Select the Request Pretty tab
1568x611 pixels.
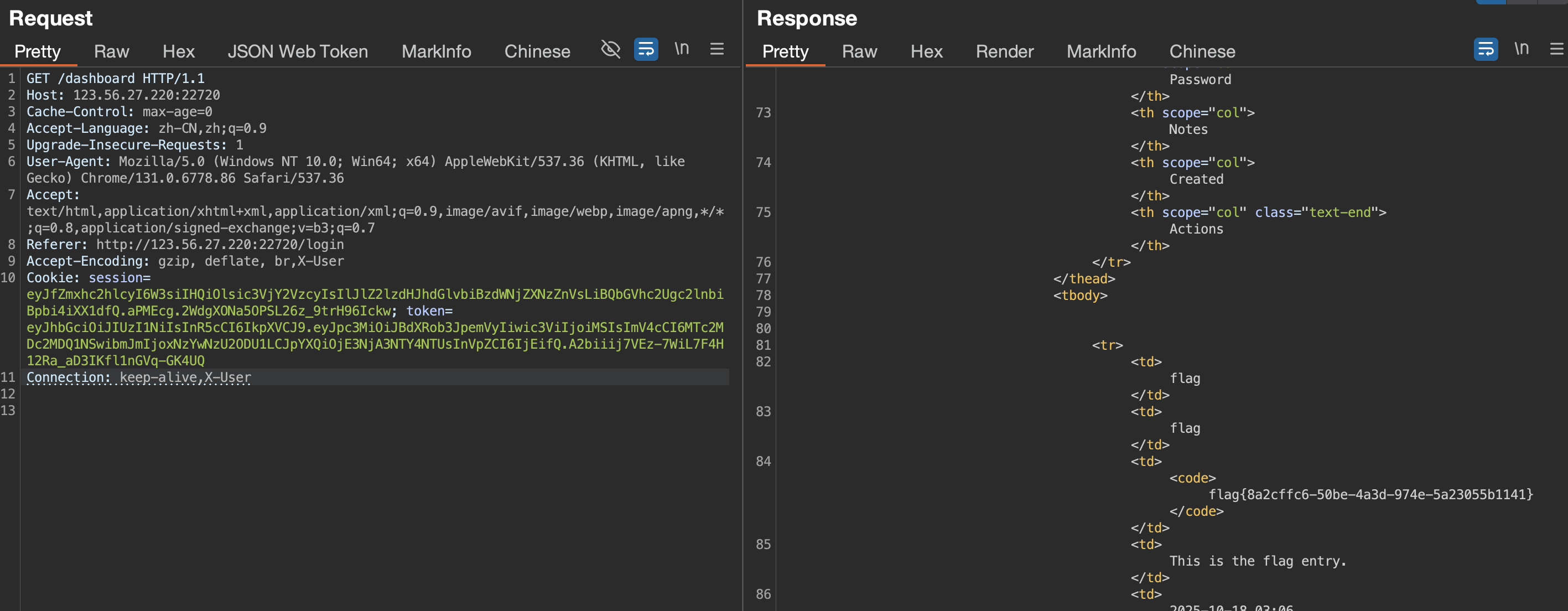pos(38,52)
